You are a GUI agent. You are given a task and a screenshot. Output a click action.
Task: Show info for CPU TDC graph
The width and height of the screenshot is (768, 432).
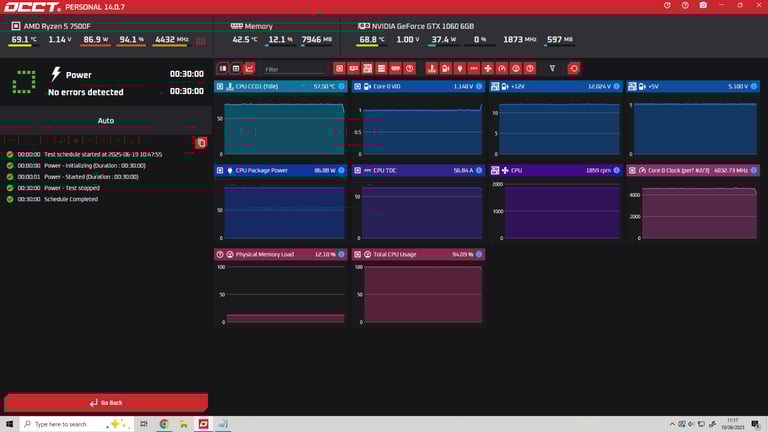479,170
